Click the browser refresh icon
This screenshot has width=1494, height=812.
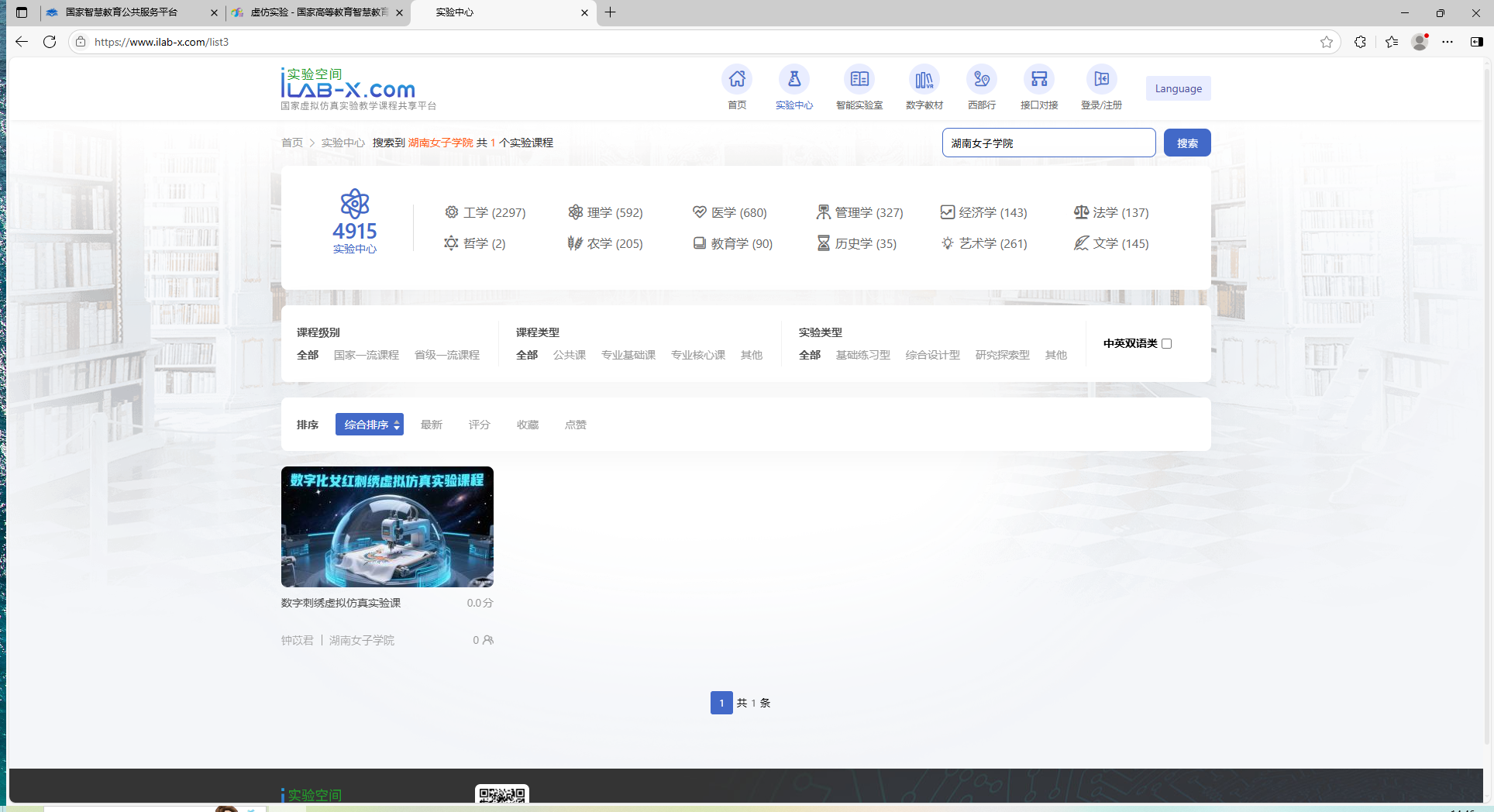pyautogui.click(x=50, y=42)
